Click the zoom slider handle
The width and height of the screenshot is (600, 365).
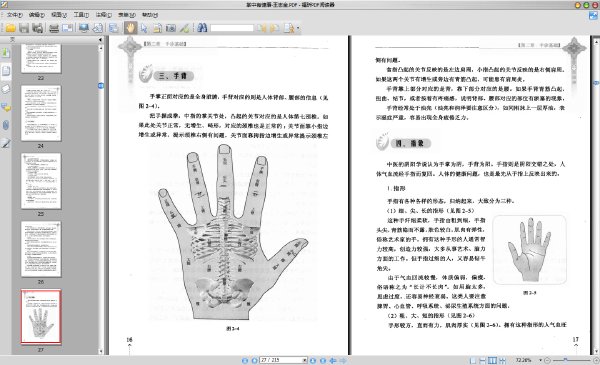565,360
